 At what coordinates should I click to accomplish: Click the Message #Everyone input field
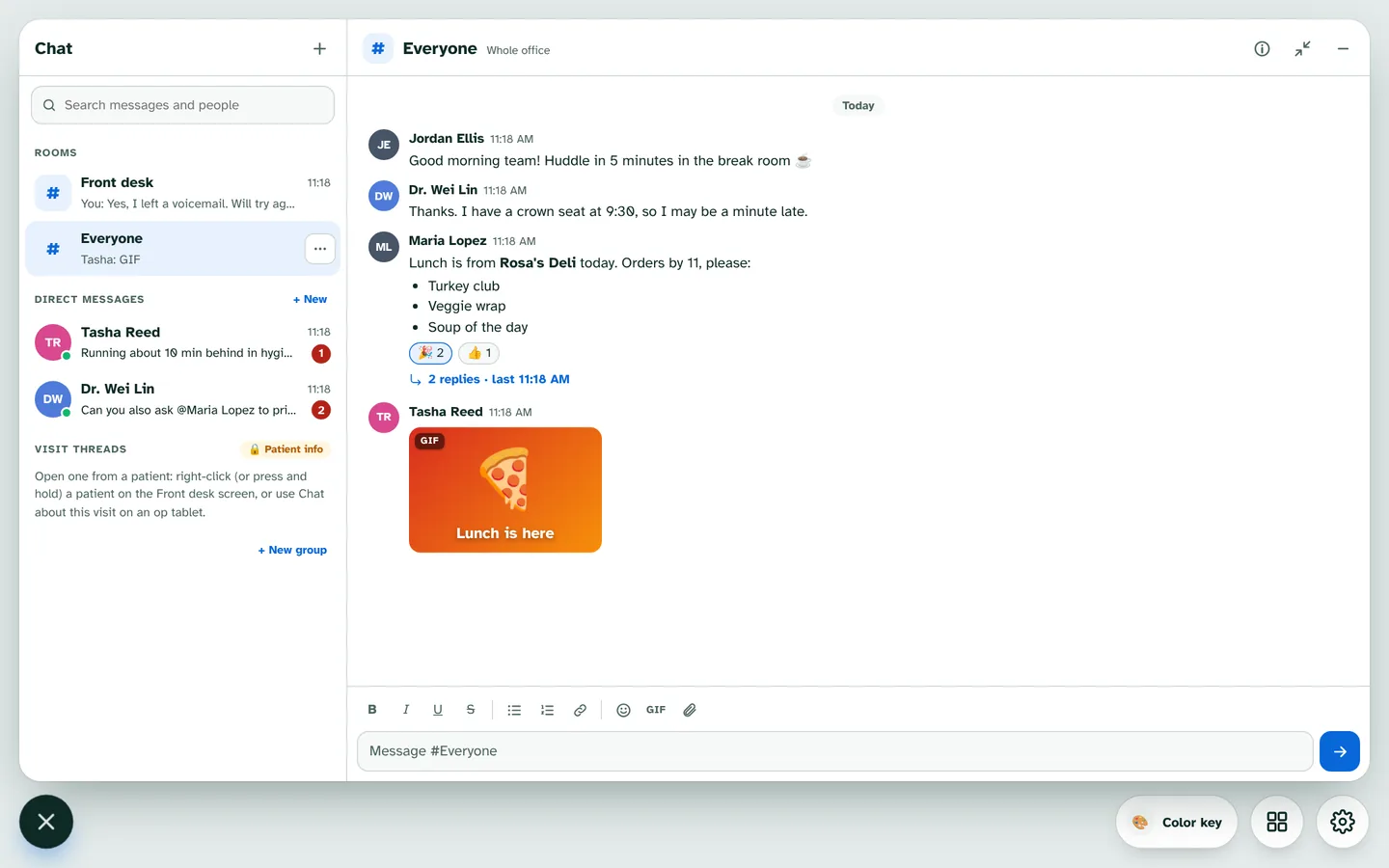click(x=835, y=751)
